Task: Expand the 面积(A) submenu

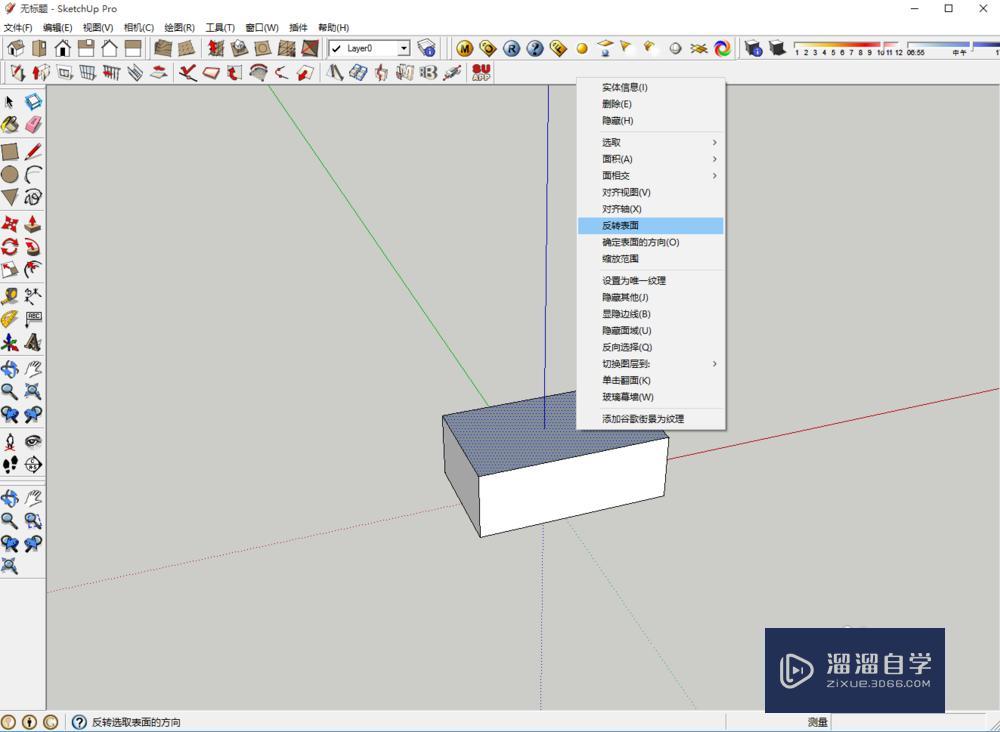Action: pyautogui.click(x=651, y=159)
